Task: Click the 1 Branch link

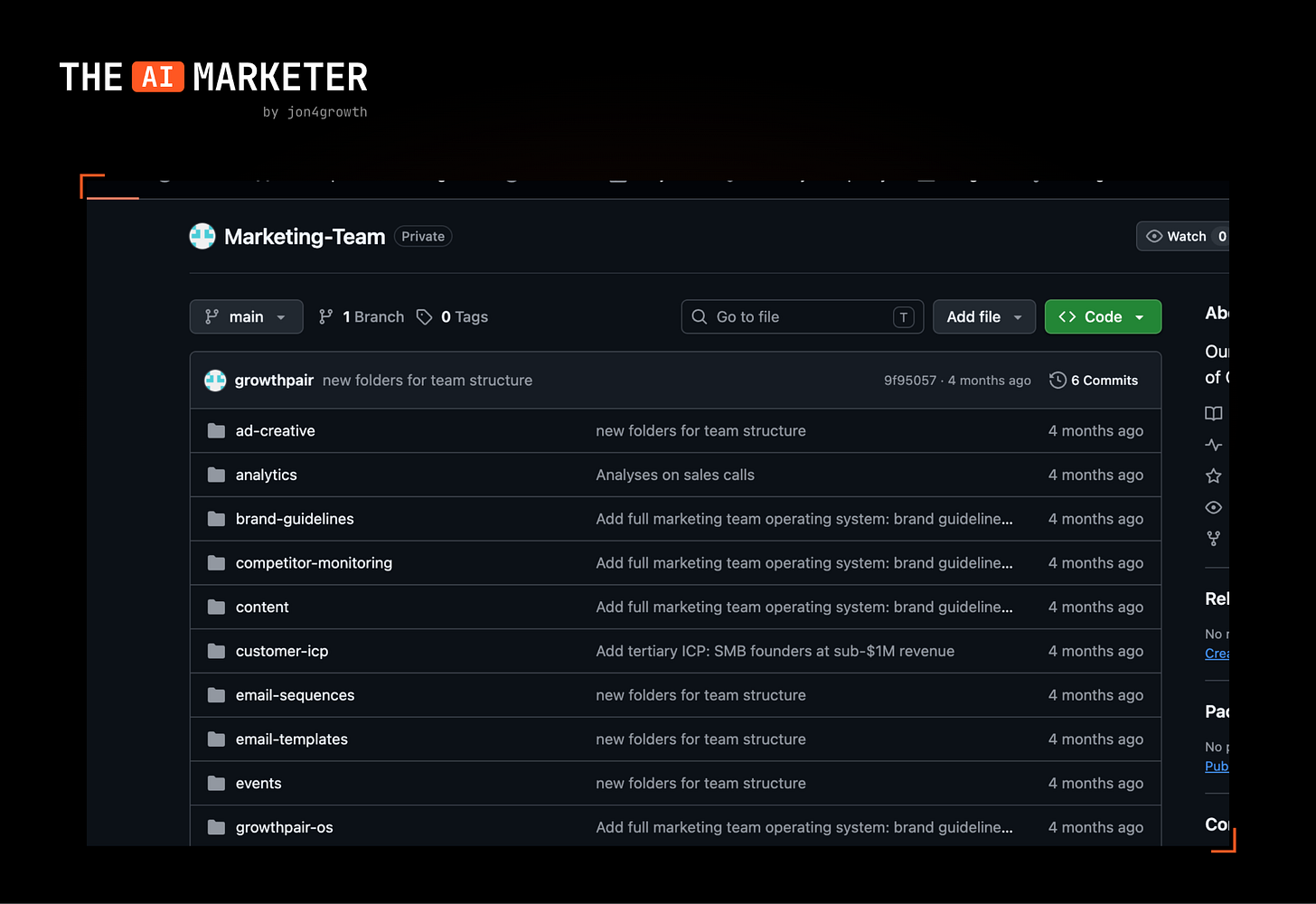Action: (x=362, y=316)
